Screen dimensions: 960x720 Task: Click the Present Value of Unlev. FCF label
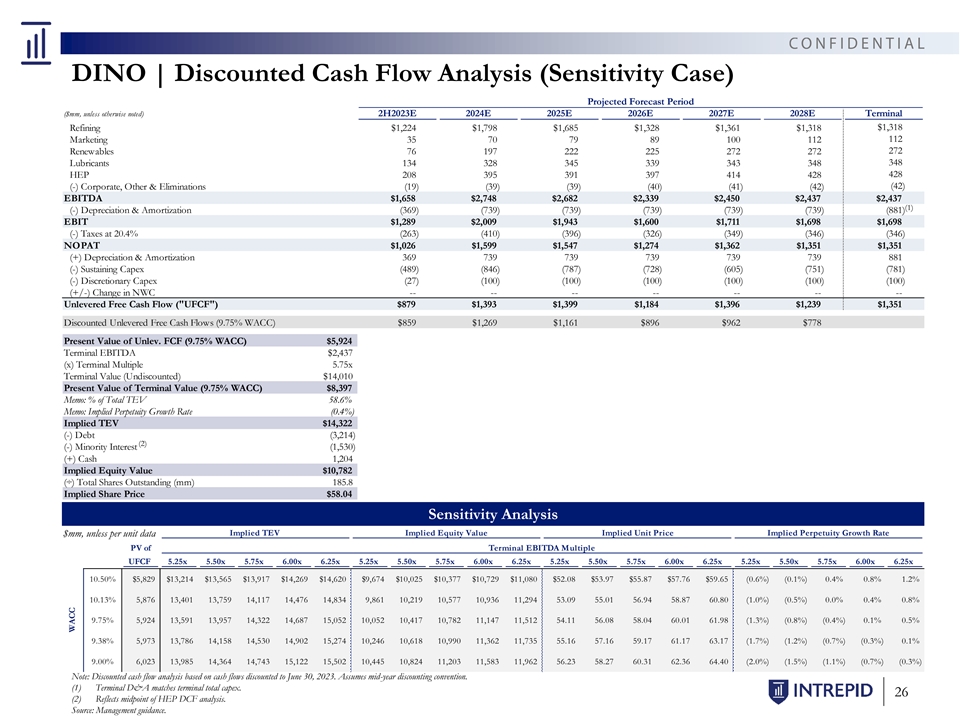[x=155, y=341]
